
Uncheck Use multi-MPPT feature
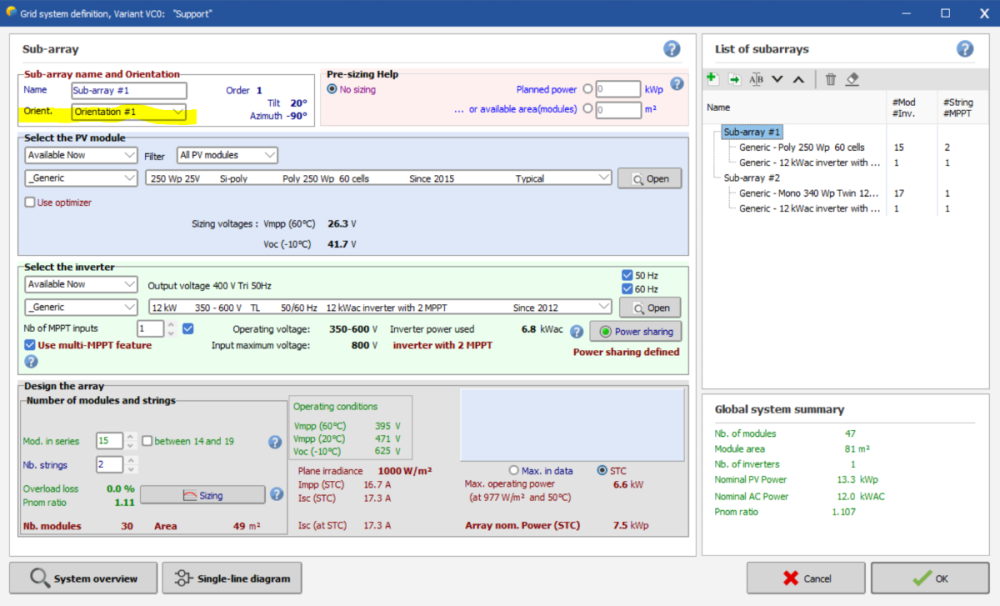pos(30,345)
